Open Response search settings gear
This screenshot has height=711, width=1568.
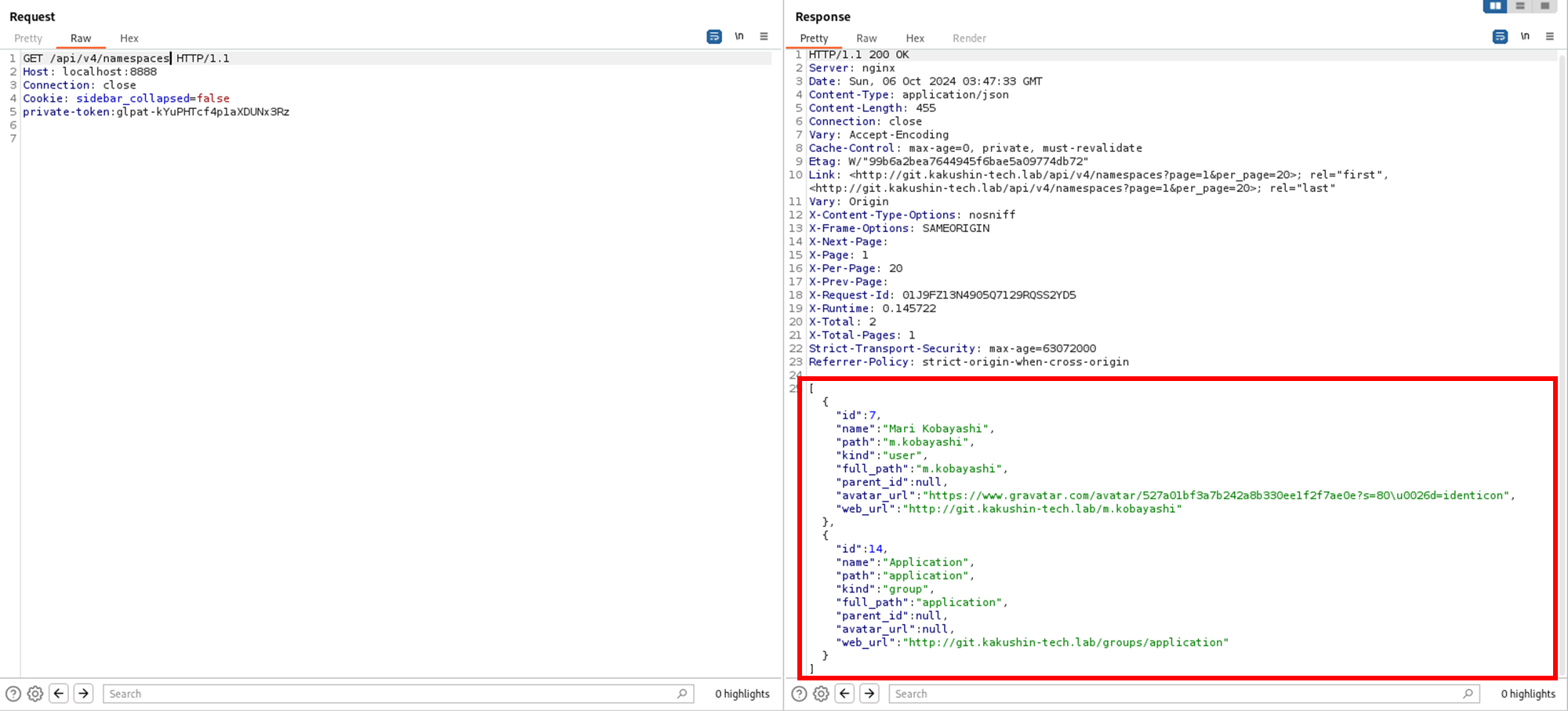pyautogui.click(x=821, y=694)
